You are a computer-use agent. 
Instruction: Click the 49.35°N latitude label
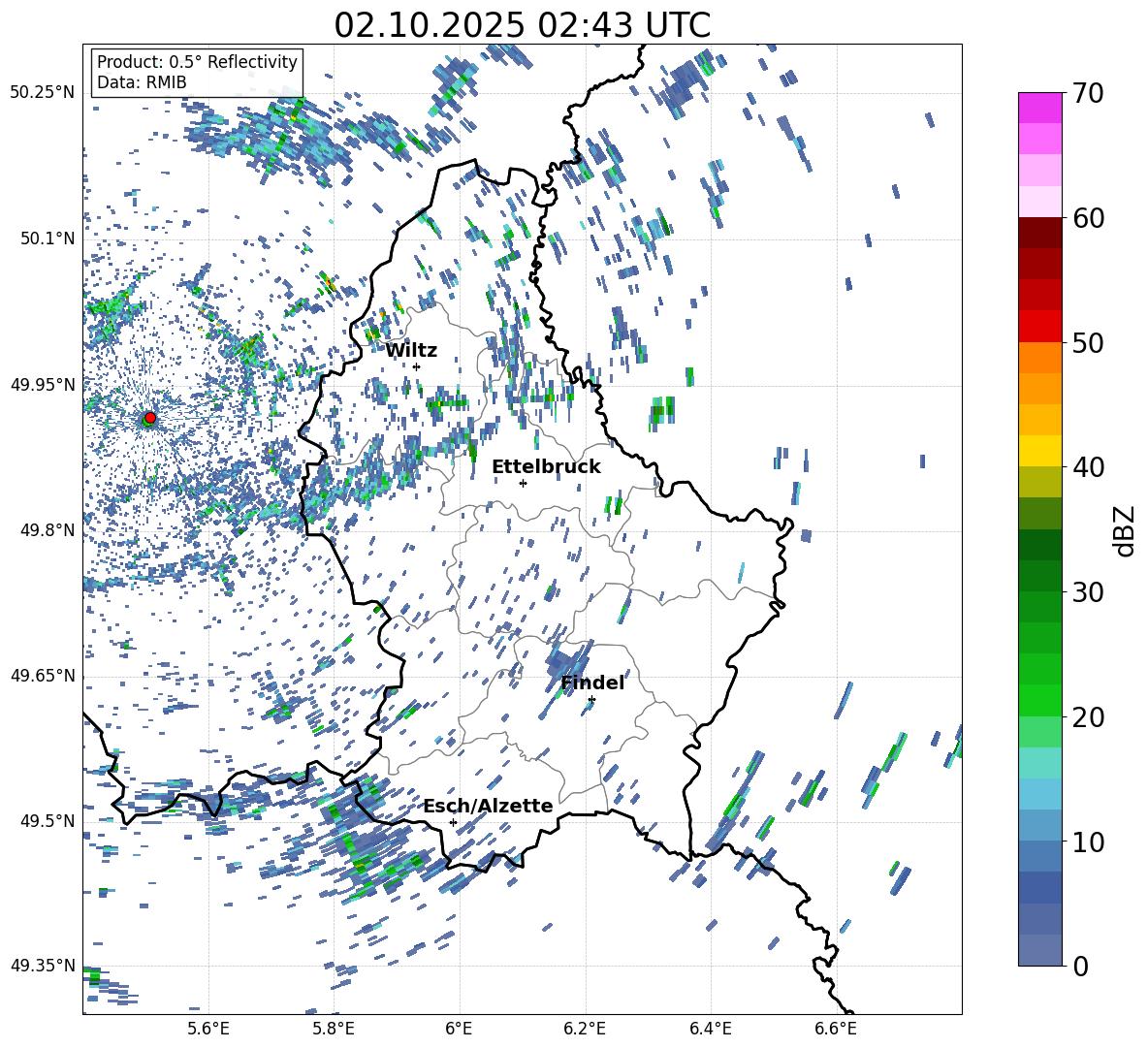[43, 966]
